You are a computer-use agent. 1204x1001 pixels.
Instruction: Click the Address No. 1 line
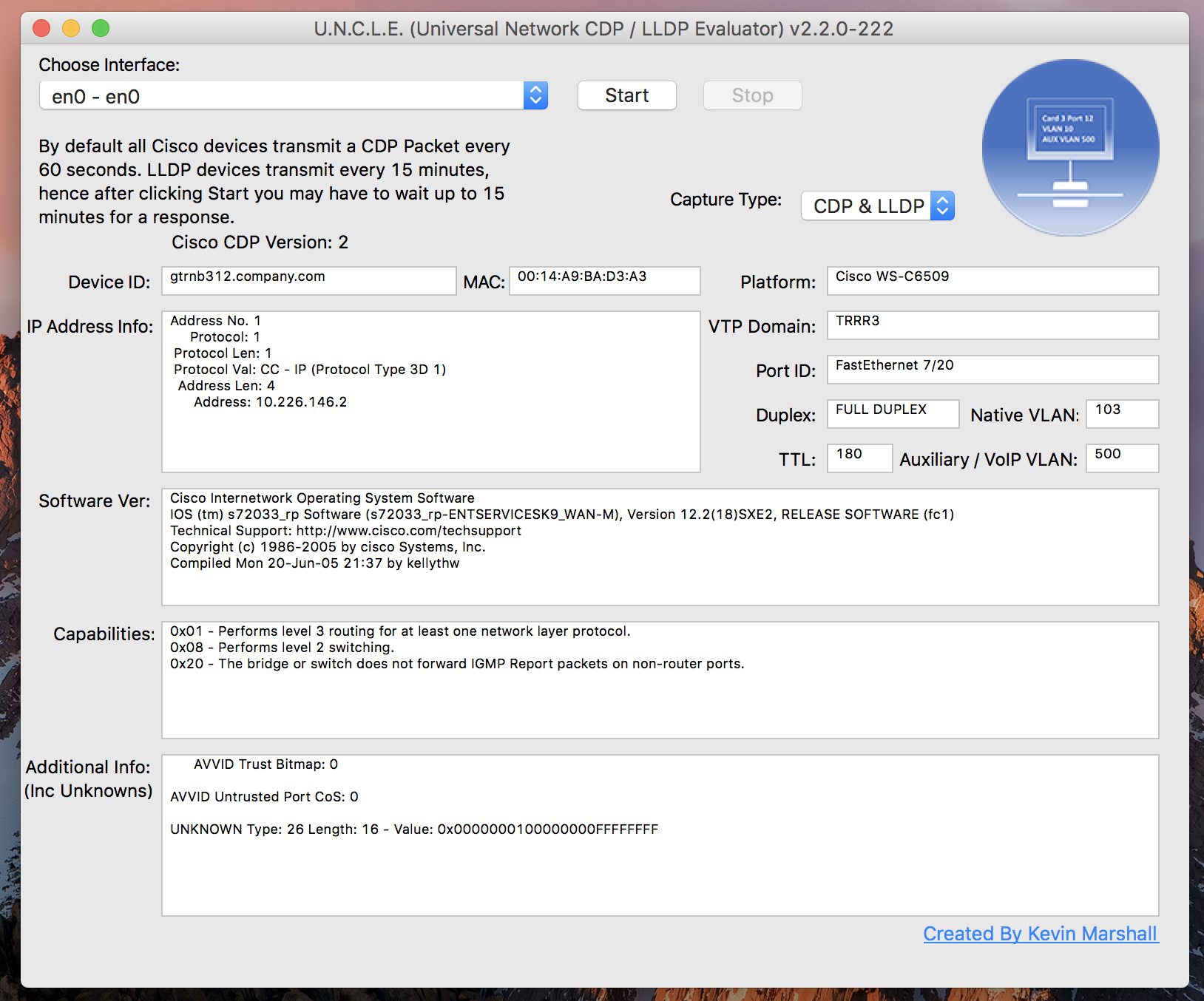tap(215, 321)
